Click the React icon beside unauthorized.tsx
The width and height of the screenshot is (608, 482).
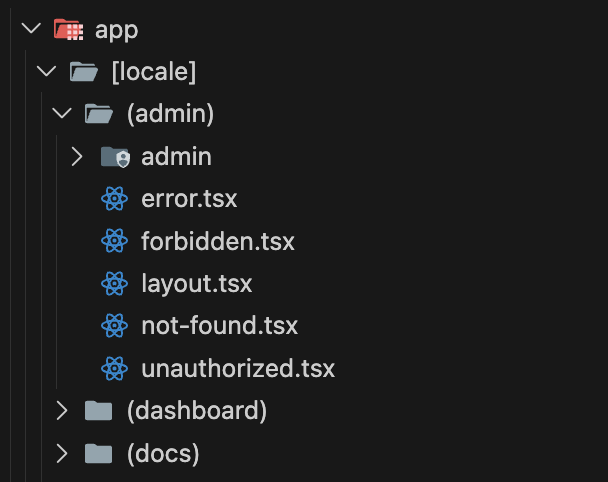click(x=115, y=368)
